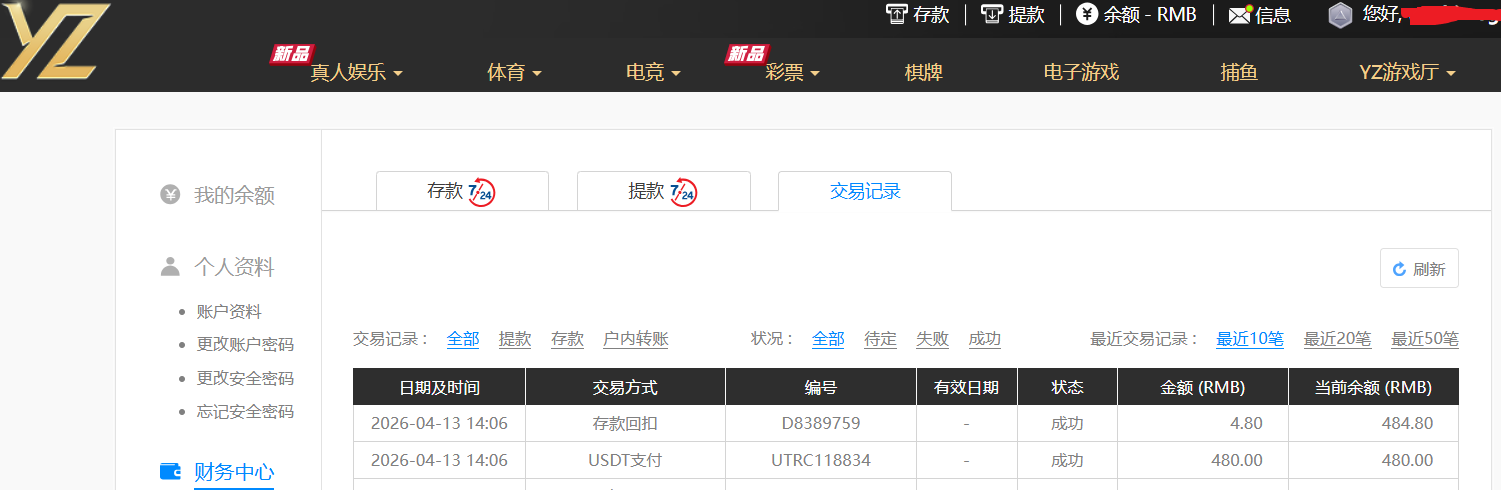
Task: Switch to the 提款 tab
Action: pos(663,191)
